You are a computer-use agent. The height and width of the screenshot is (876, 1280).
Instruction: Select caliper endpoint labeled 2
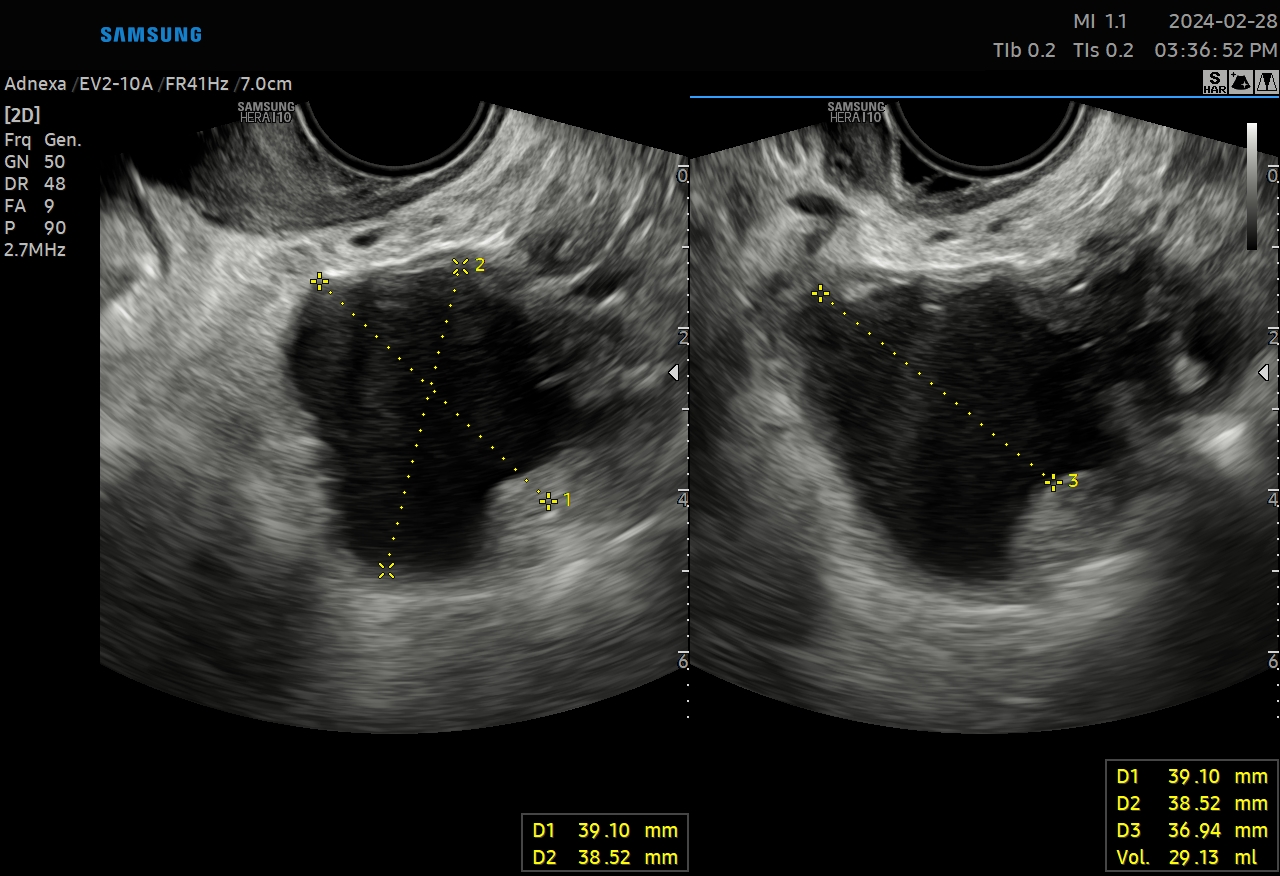point(460,266)
